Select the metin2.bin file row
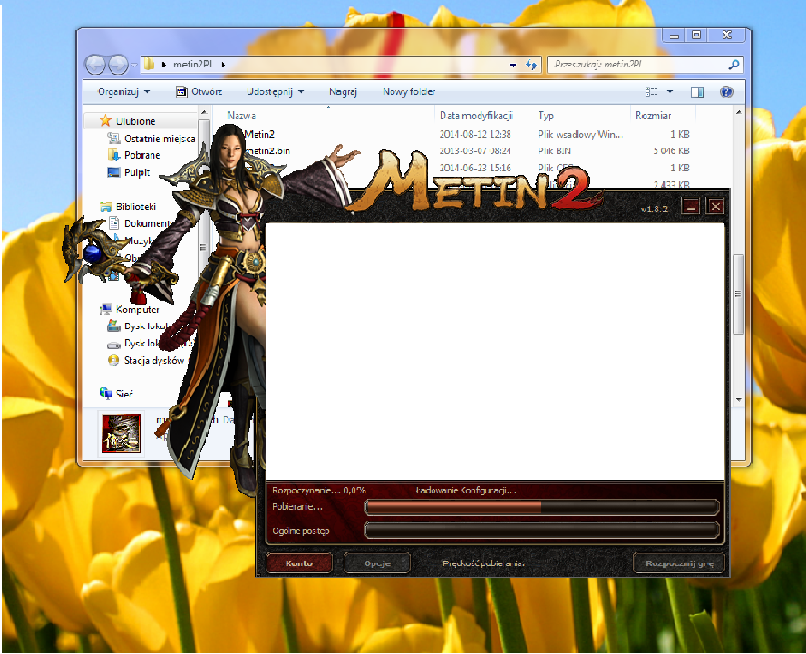 (x=268, y=151)
